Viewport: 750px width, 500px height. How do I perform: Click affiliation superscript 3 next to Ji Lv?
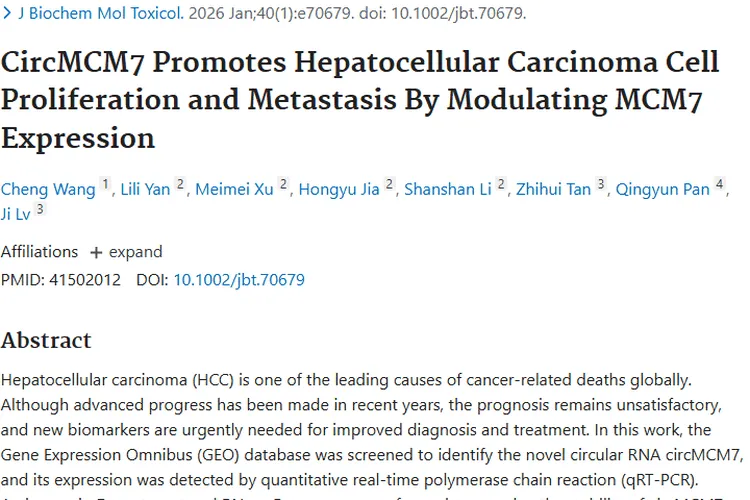coord(40,208)
